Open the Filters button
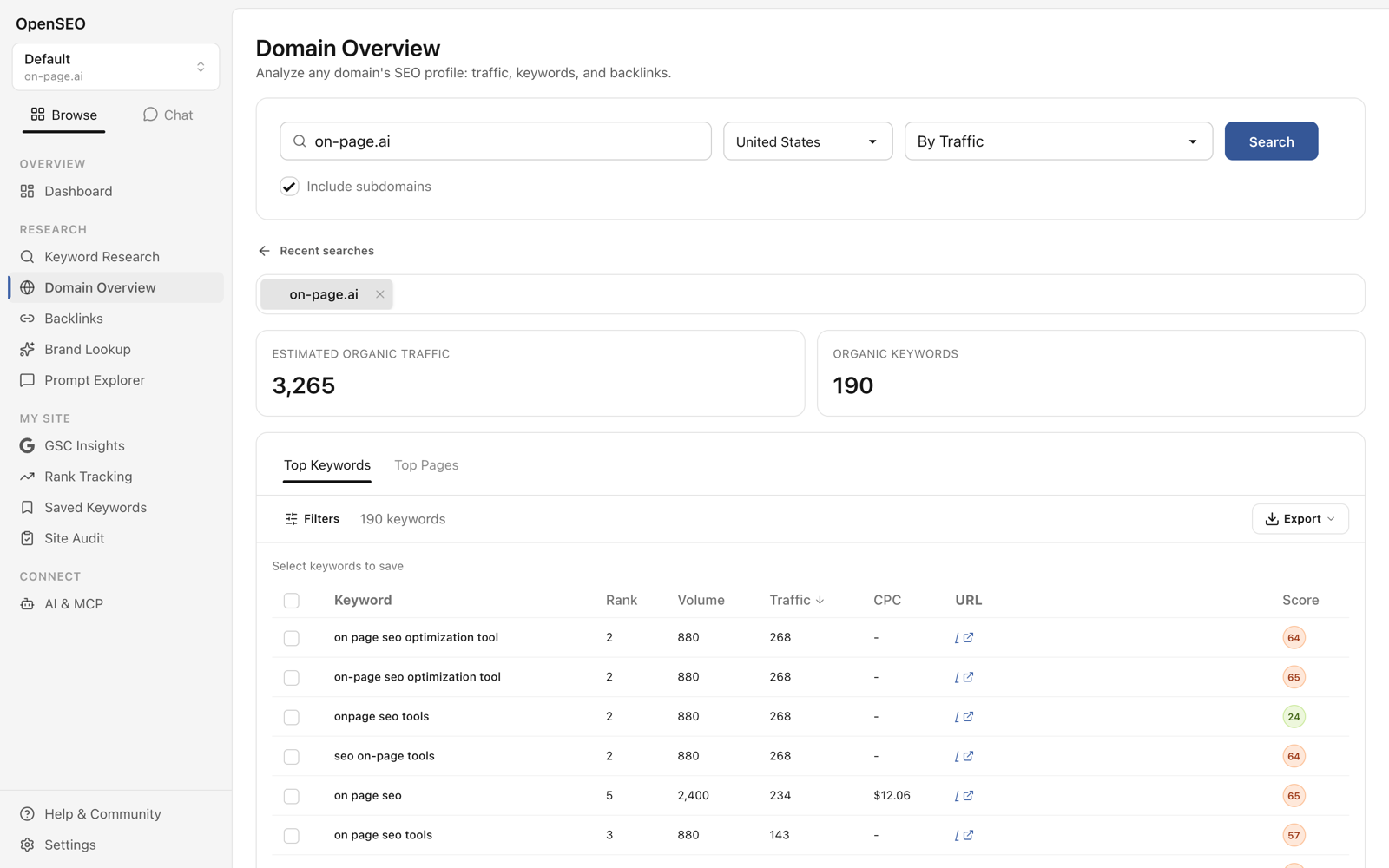Image resolution: width=1389 pixels, height=868 pixels. coord(312,519)
